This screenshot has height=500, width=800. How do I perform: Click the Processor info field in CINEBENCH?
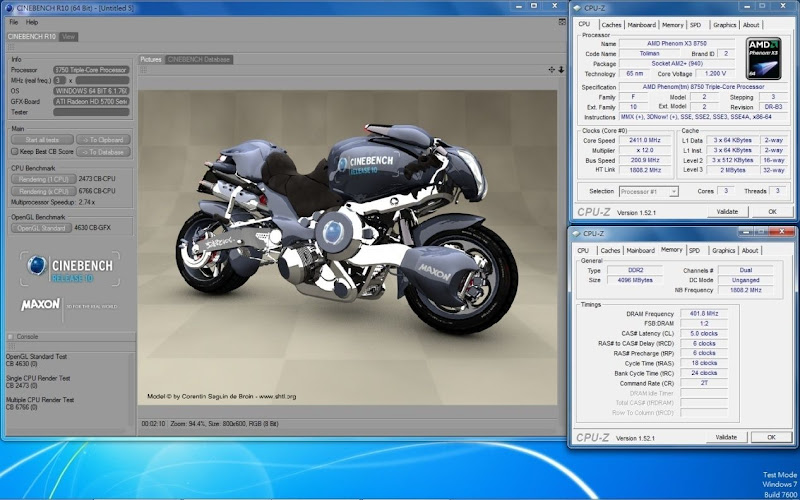click(x=91, y=70)
